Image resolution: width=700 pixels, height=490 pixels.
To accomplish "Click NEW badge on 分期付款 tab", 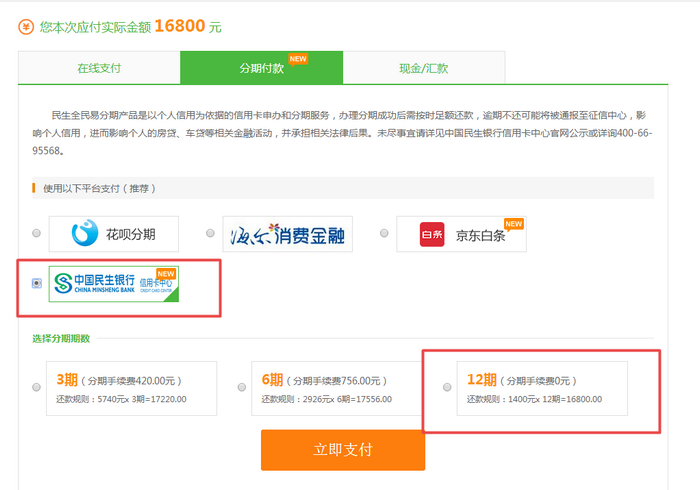I will pos(298,59).
